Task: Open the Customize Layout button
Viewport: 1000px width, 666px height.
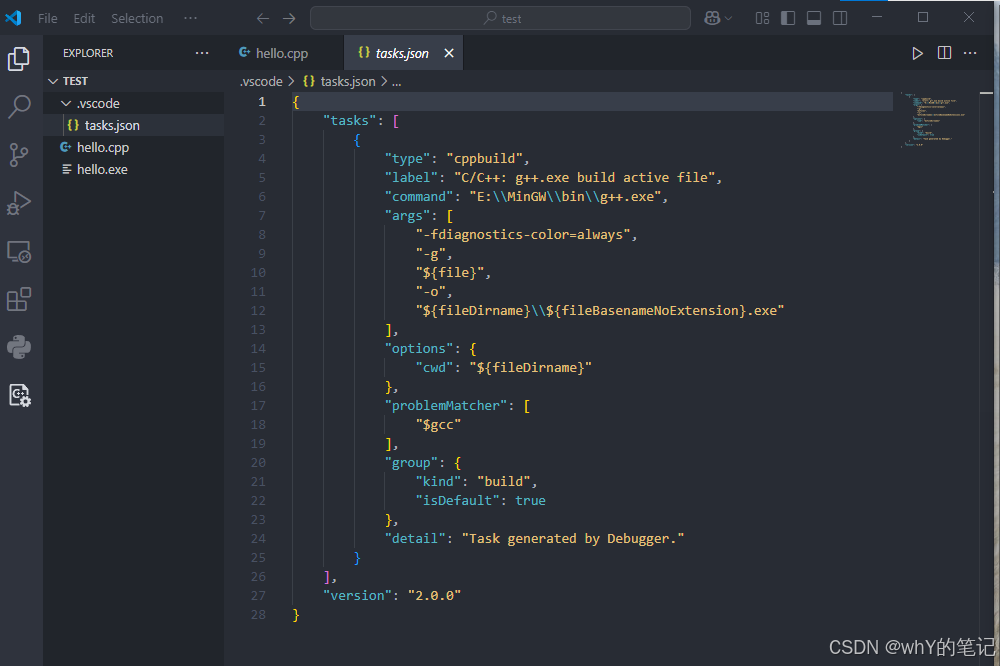Action: pos(762,18)
